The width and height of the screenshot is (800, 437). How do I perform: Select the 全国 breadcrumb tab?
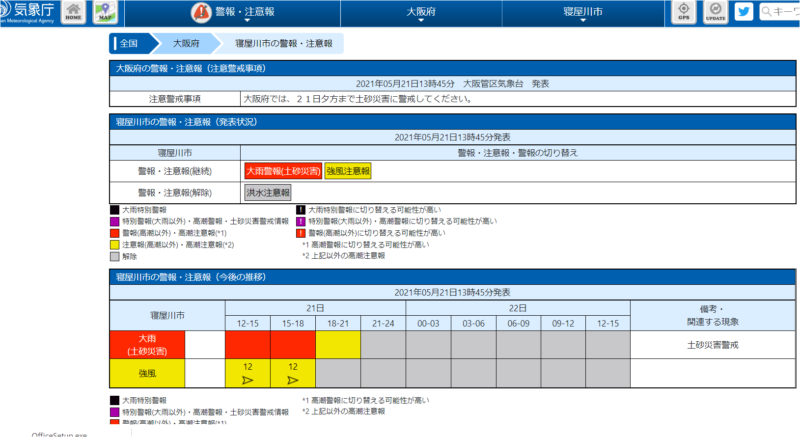[x=130, y=44]
